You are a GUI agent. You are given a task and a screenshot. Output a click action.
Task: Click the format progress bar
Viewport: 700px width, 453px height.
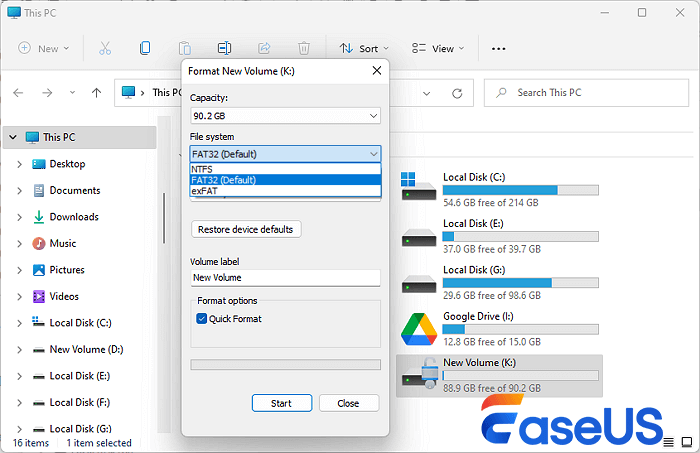[x=285, y=365]
